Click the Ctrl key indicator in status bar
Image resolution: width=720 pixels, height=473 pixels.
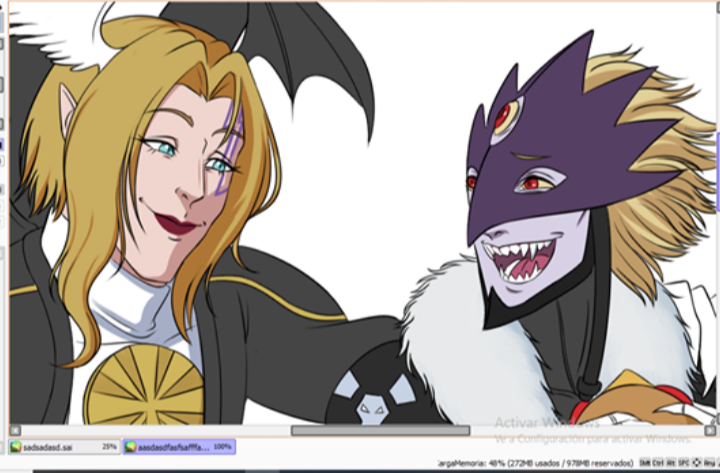658,462
